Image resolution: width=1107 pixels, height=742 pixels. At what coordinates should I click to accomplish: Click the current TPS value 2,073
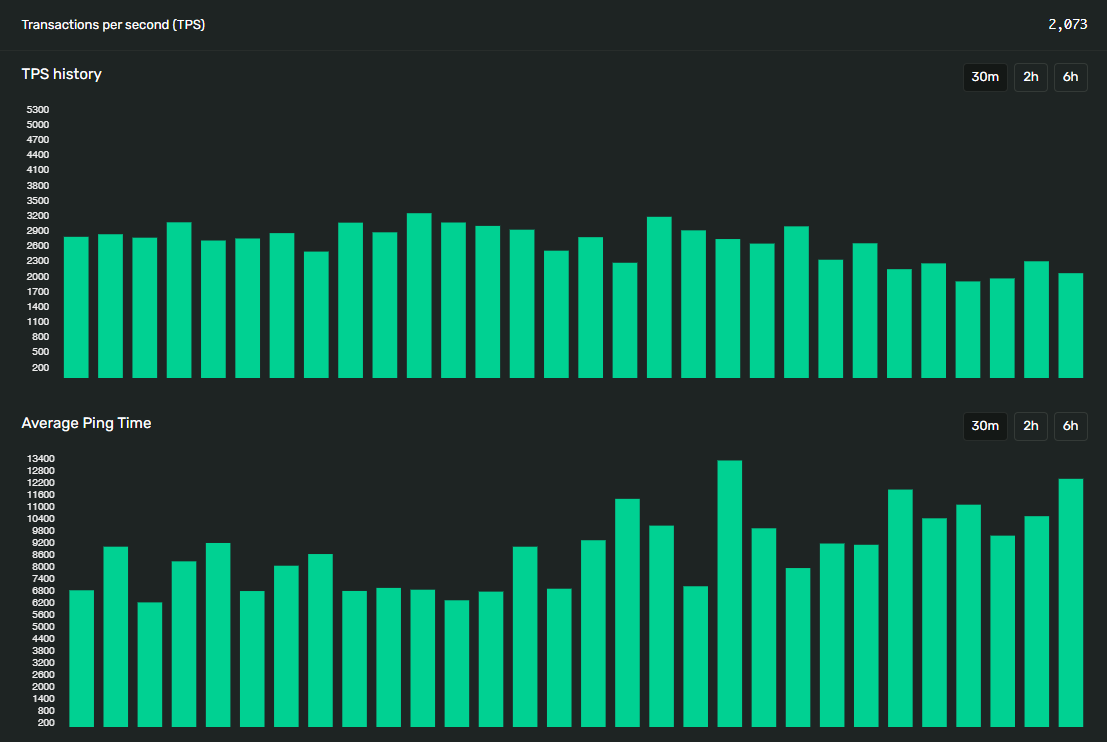[1067, 25]
